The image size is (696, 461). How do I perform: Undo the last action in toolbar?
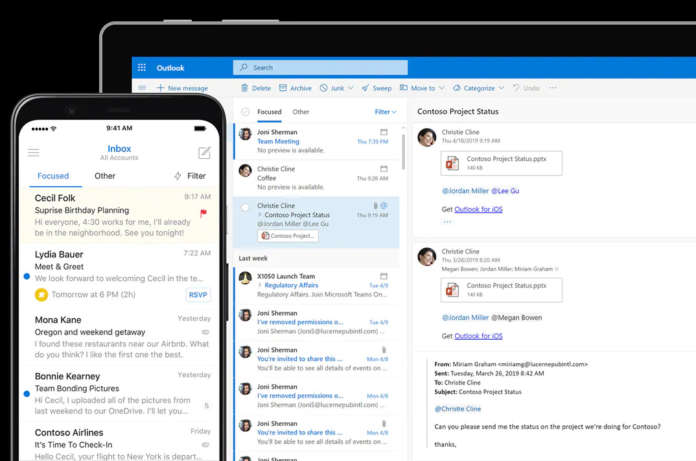(526, 88)
